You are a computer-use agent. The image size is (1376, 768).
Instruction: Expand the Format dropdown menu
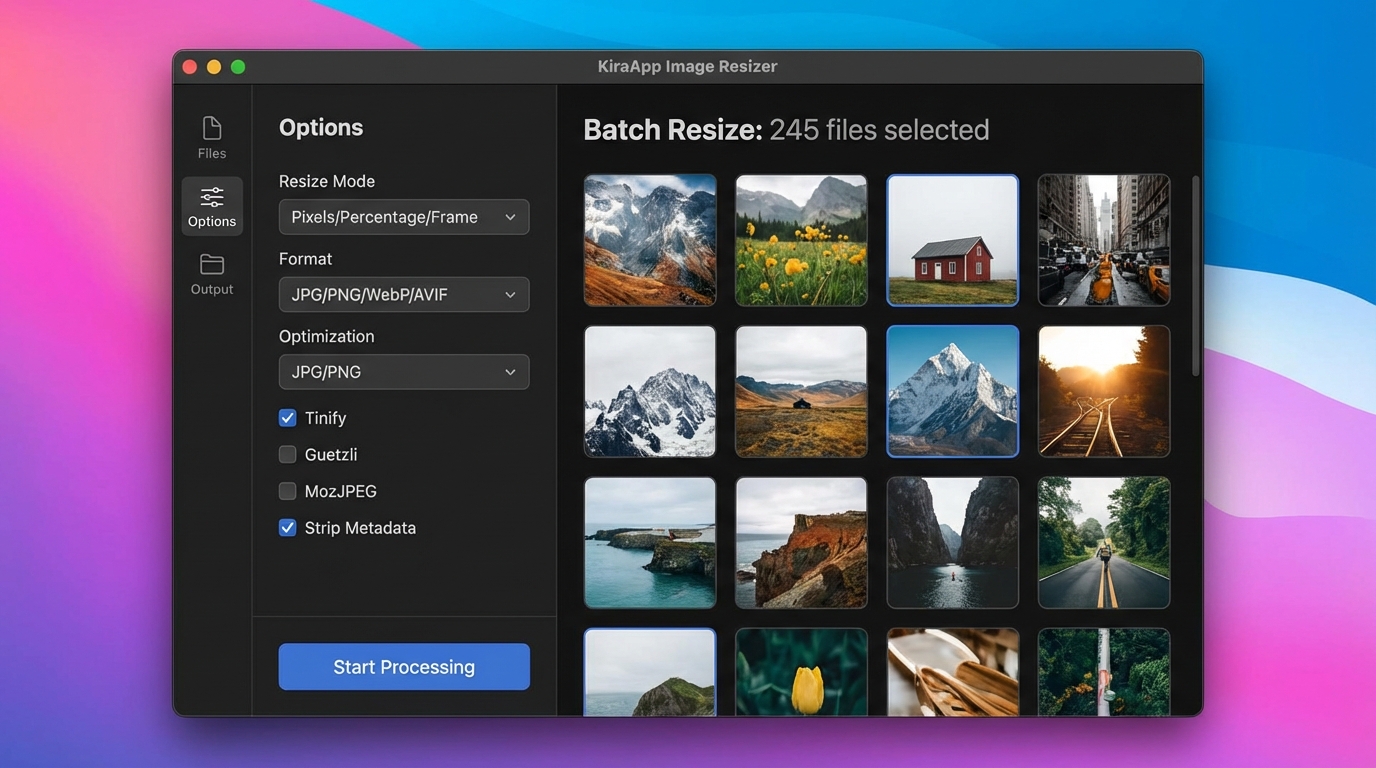pyautogui.click(x=403, y=294)
